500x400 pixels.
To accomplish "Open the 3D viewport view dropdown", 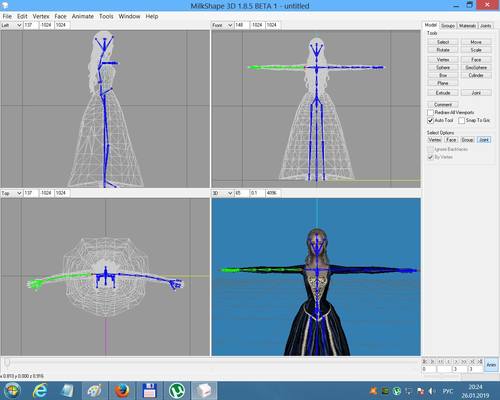I will (x=230, y=193).
